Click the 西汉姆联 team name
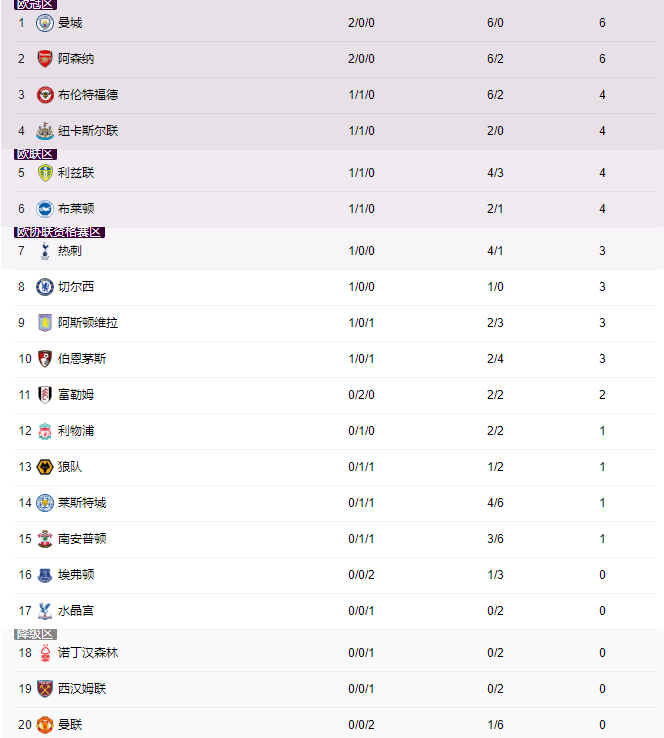This screenshot has width=664, height=738. click(82, 689)
